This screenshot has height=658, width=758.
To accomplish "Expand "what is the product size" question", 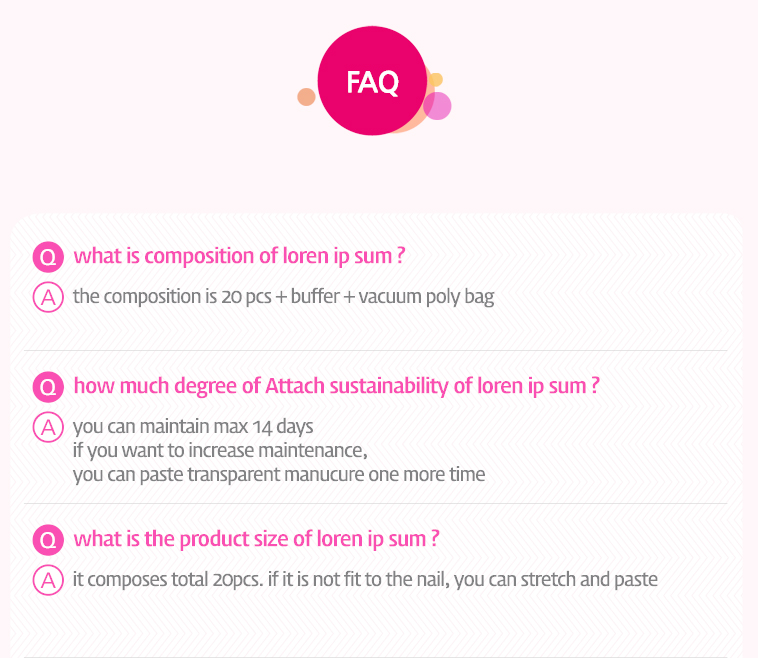I will click(256, 540).
